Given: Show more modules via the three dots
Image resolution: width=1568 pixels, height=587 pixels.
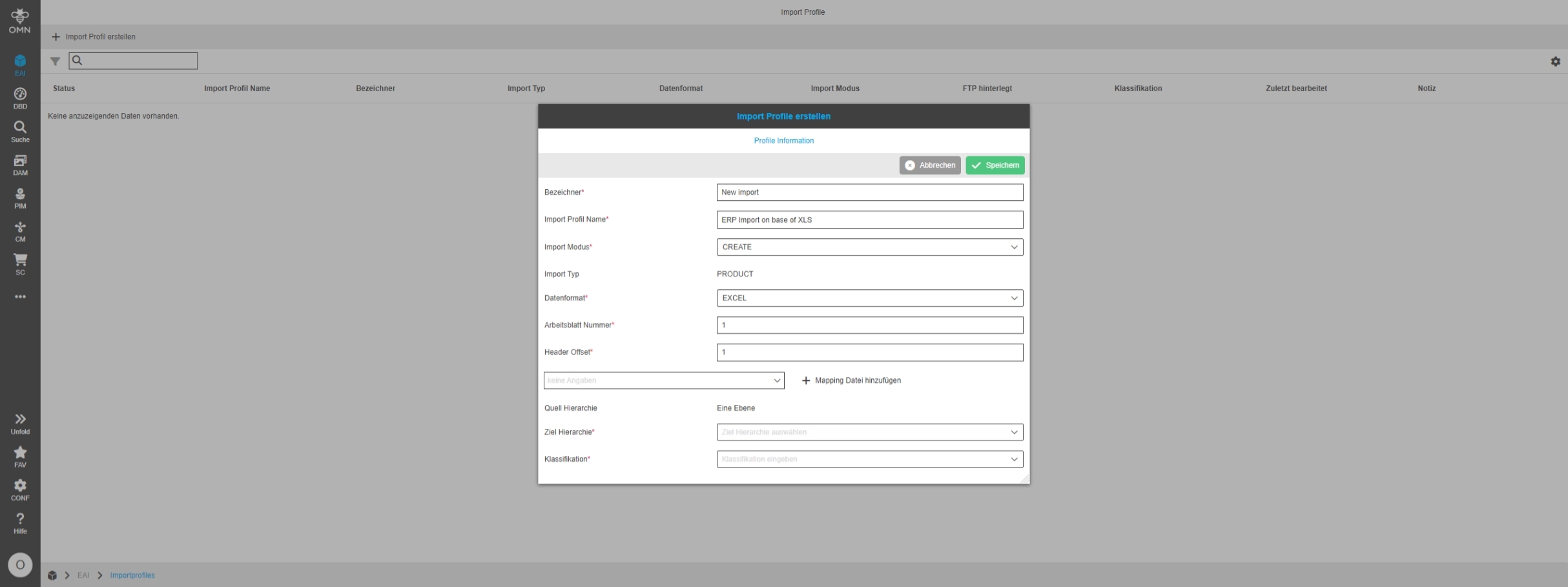Looking at the screenshot, I should [x=20, y=297].
